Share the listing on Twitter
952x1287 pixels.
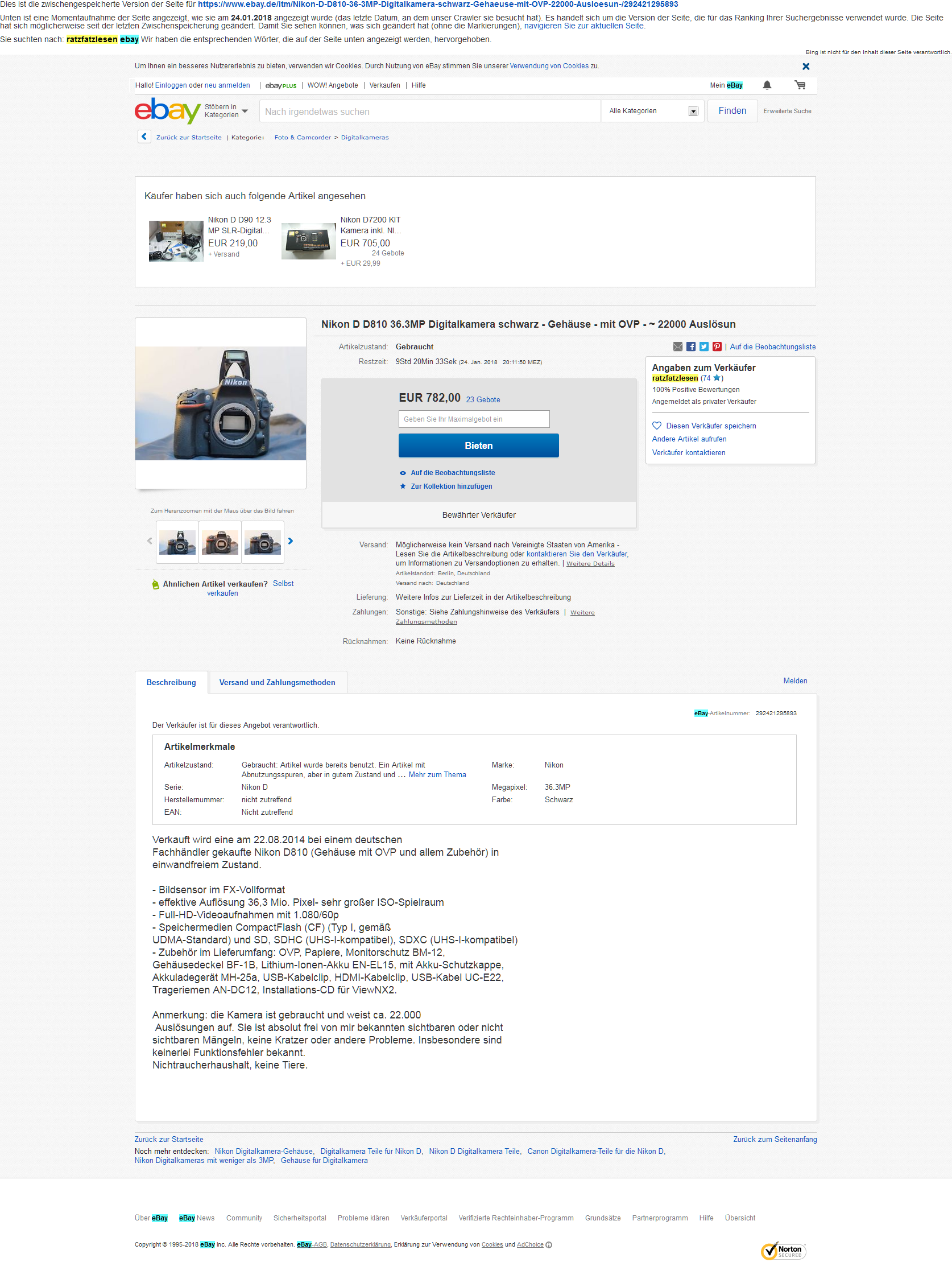click(x=703, y=346)
